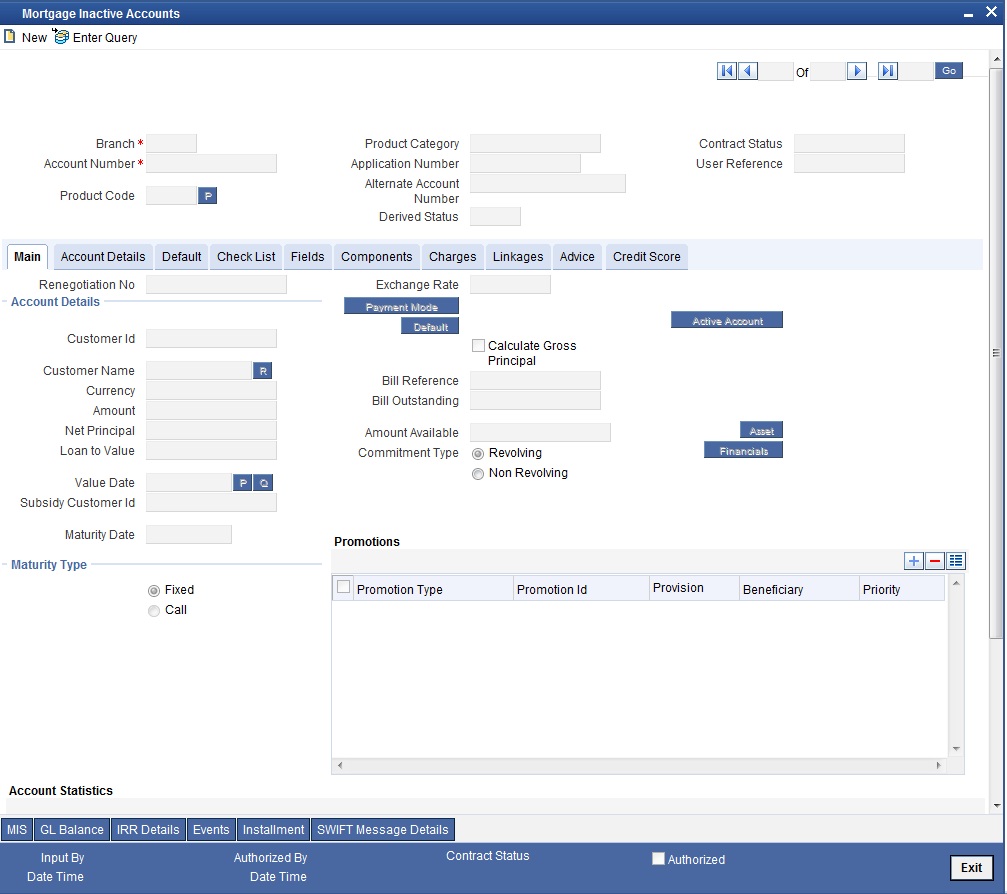Image resolution: width=1007 pixels, height=894 pixels.
Task: Open the Advice tab
Action: click(x=577, y=257)
